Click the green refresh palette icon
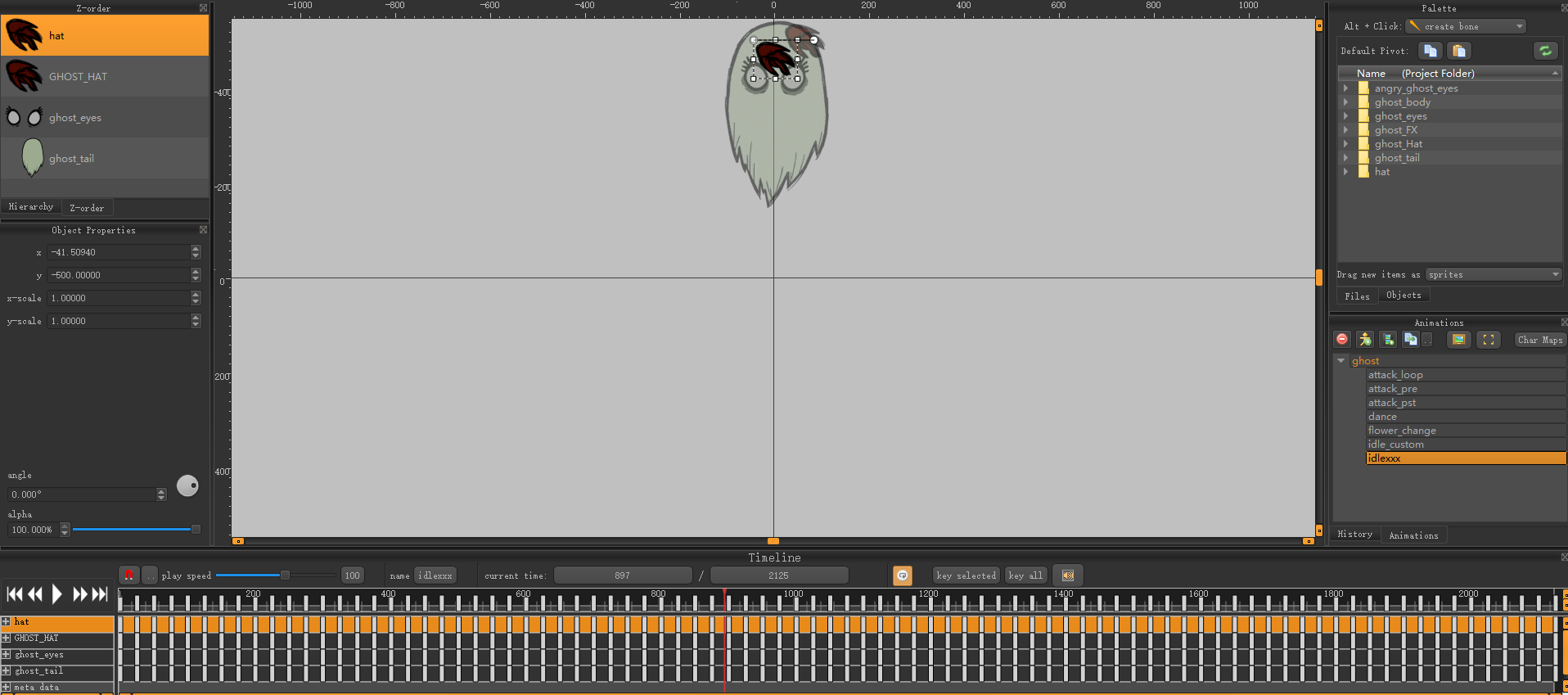1568x695 pixels. point(1545,51)
